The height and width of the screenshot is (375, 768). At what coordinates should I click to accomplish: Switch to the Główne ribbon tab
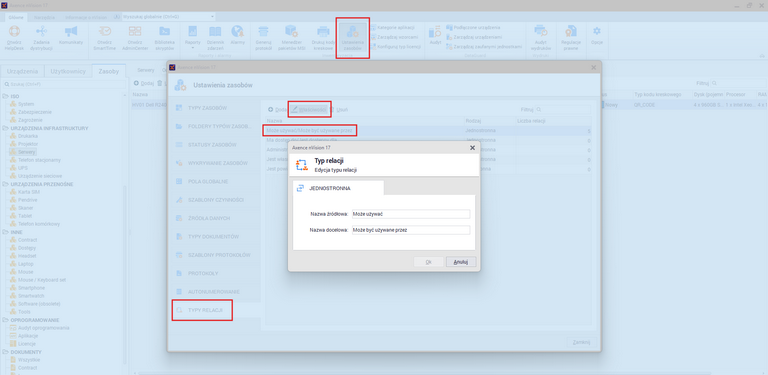tap(16, 17)
